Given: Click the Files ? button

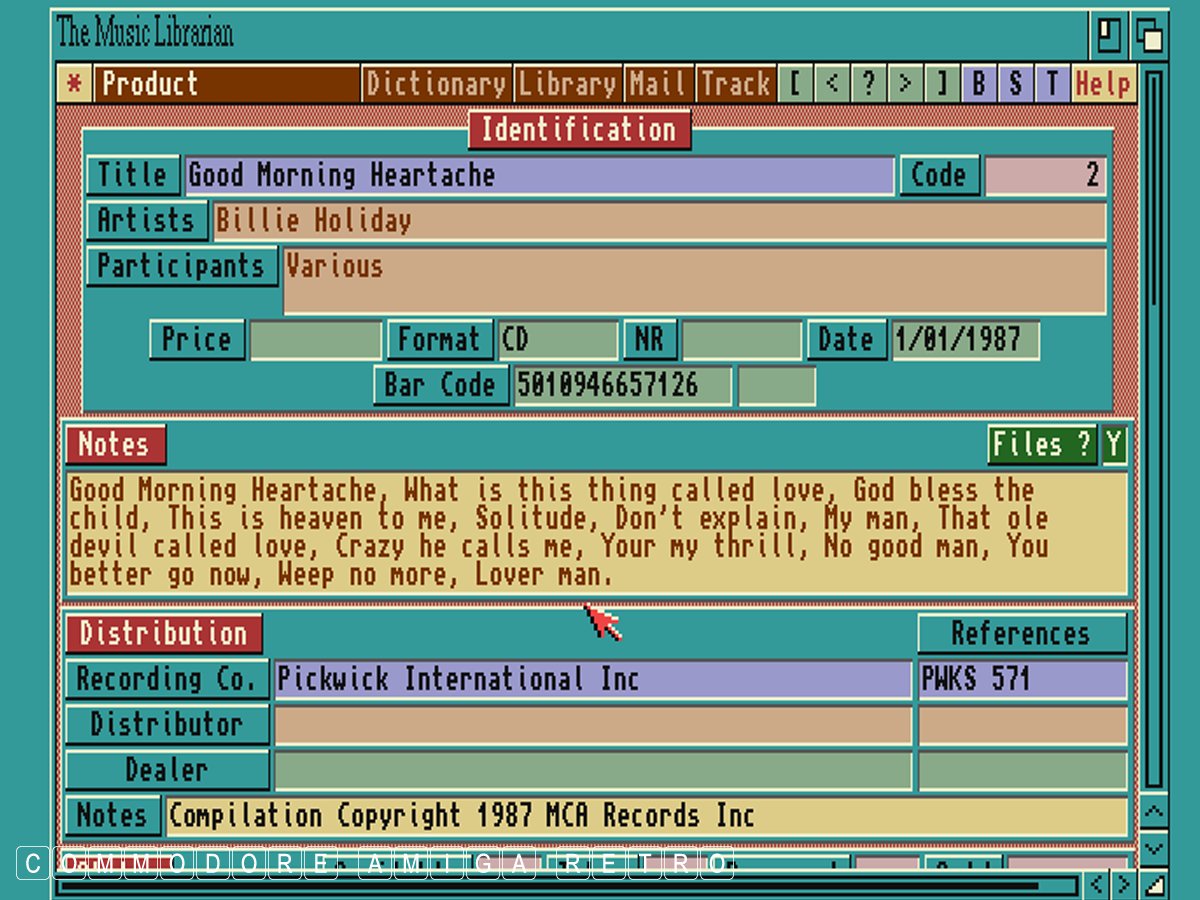Looking at the screenshot, I should [x=1042, y=445].
